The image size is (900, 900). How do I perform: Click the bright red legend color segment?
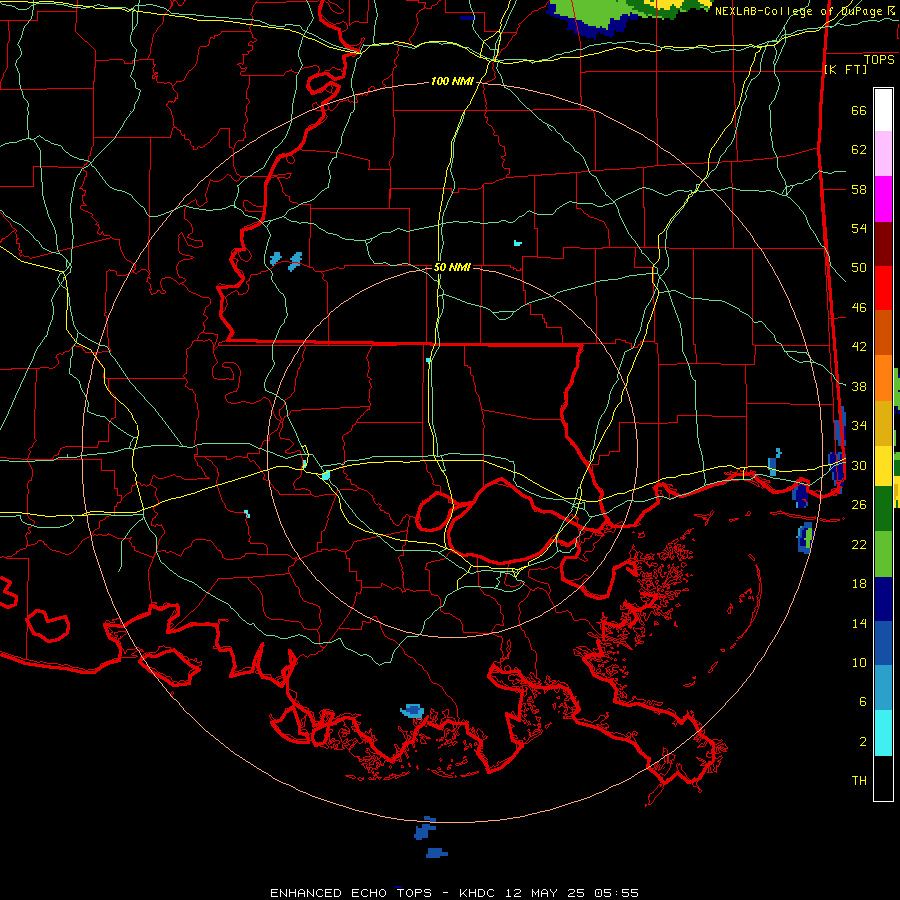(883, 288)
